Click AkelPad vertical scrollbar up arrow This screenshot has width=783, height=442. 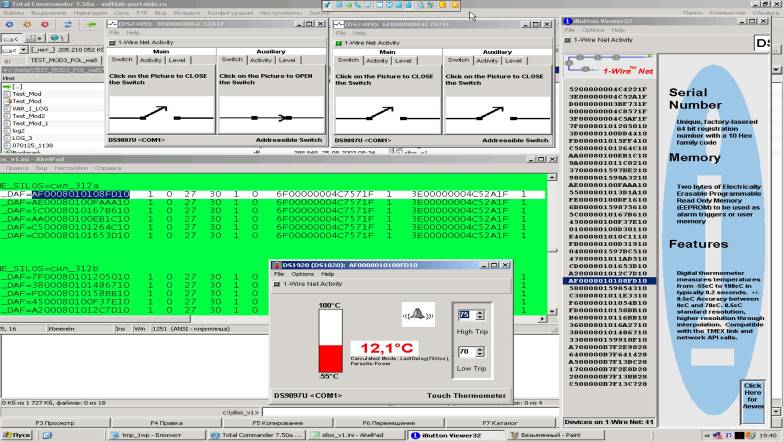click(552, 177)
